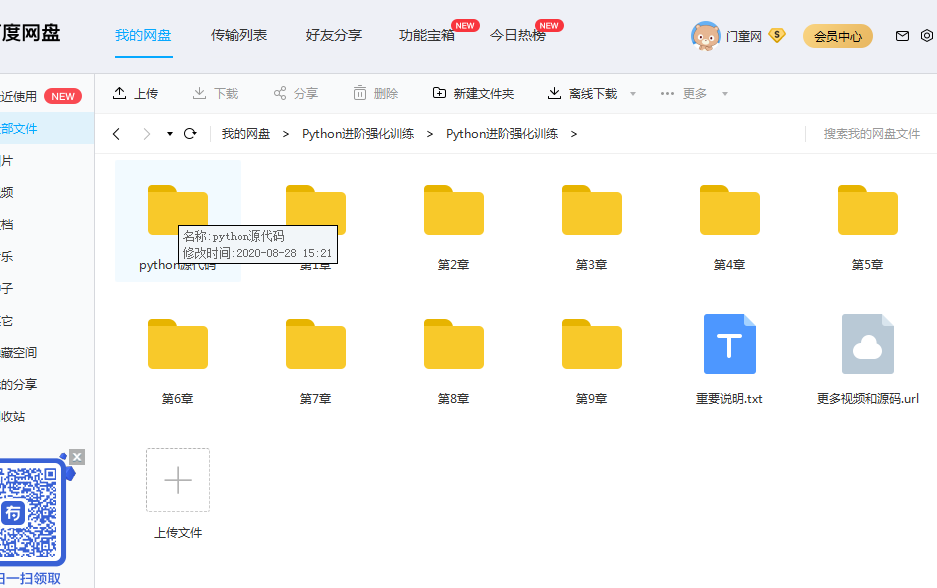
Task: Click 上传 upload button
Action: (x=135, y=93)
